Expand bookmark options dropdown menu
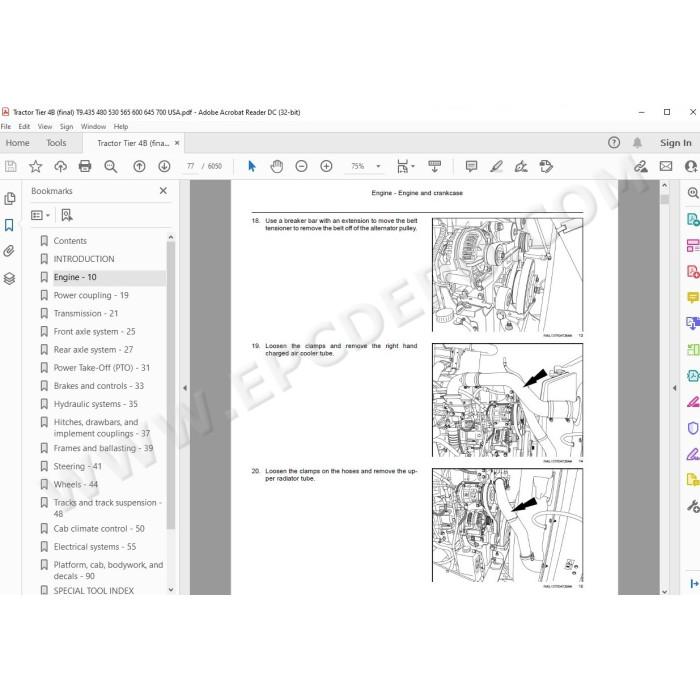This screenshot has height=700, width=700. [41, 216]
